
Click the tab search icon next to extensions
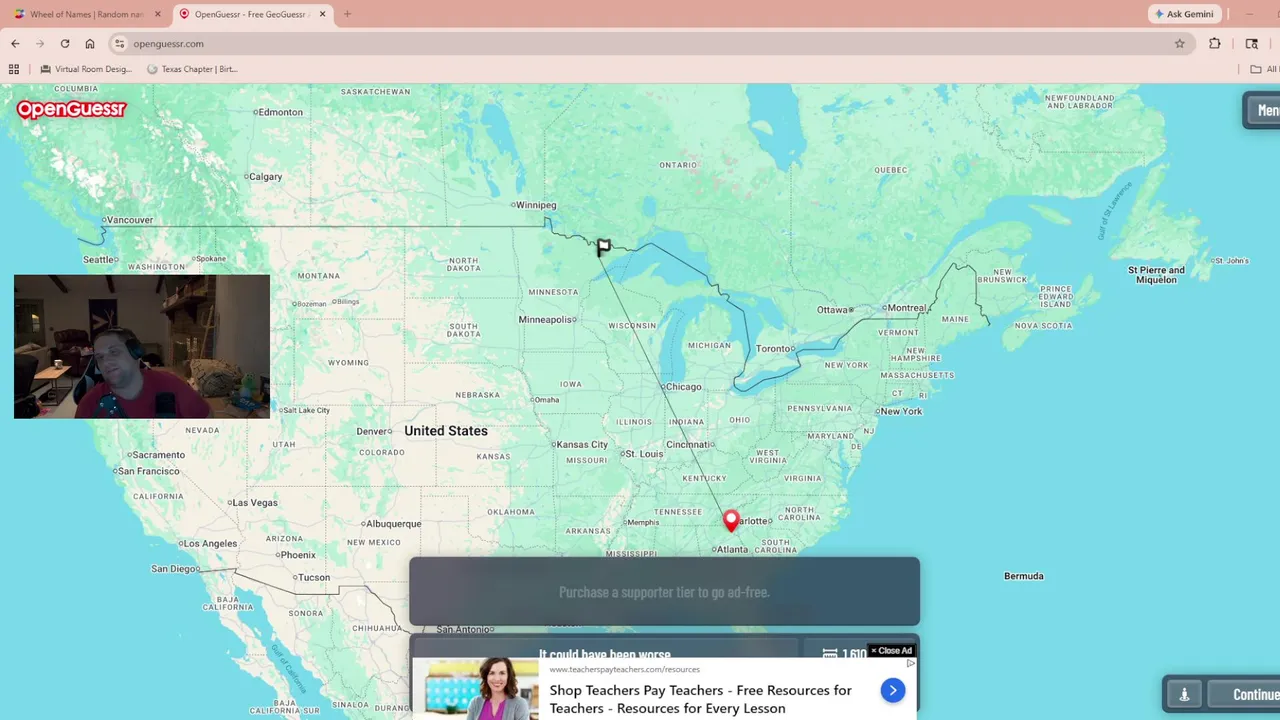(1251, 44)
